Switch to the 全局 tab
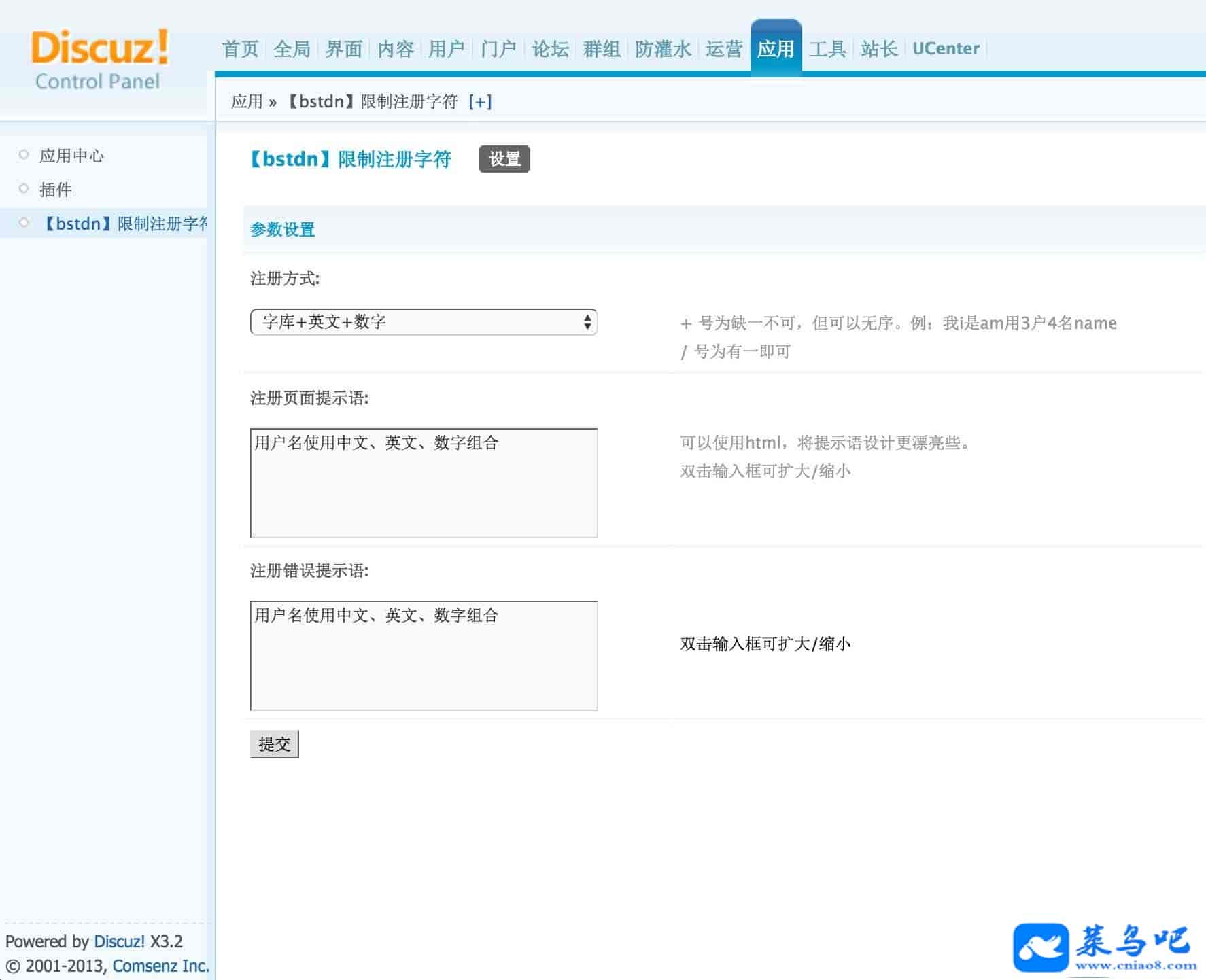The image size is (1206, 980). click(x=292, y=49)
